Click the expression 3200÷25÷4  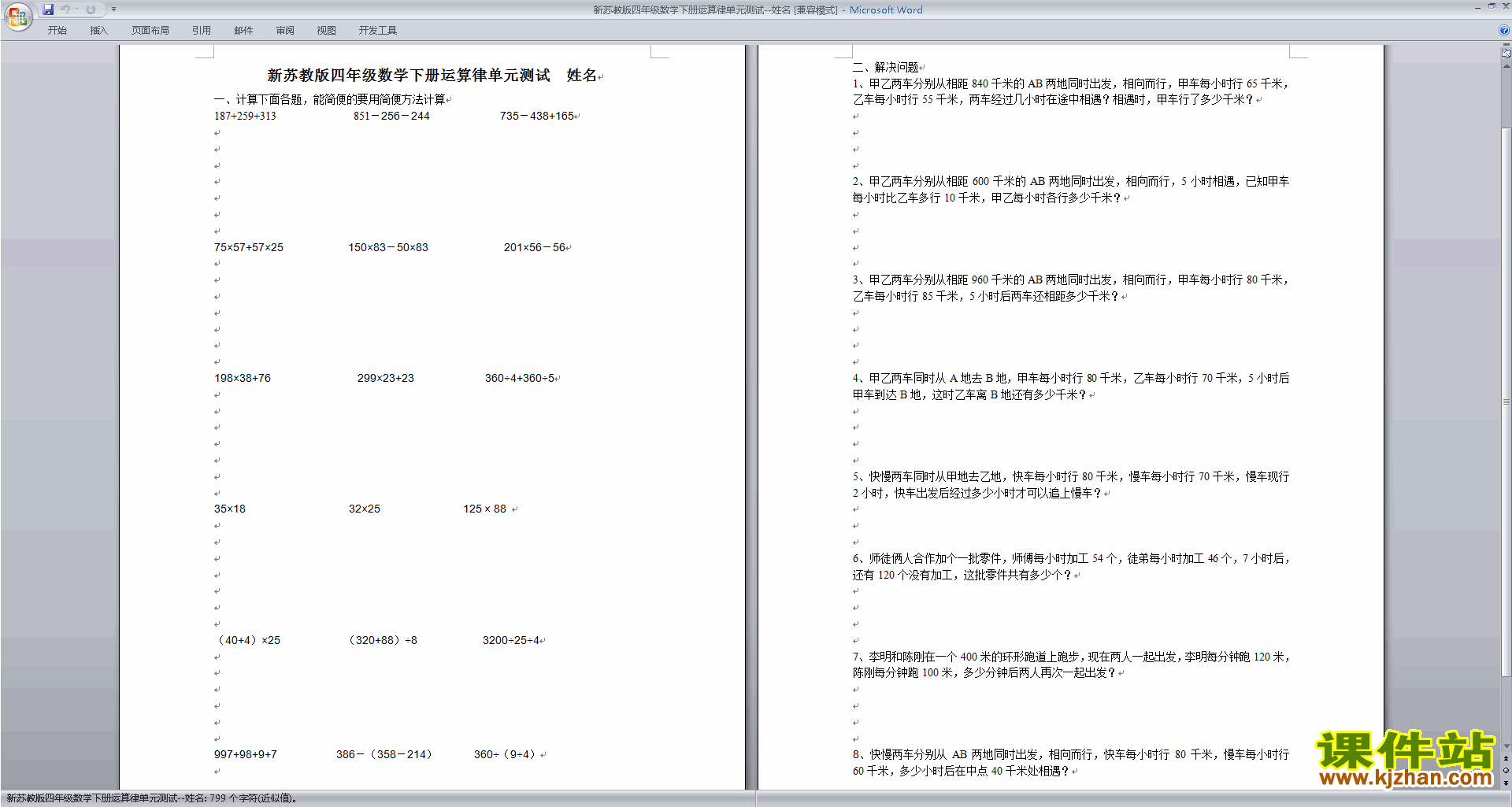point(511,640)
